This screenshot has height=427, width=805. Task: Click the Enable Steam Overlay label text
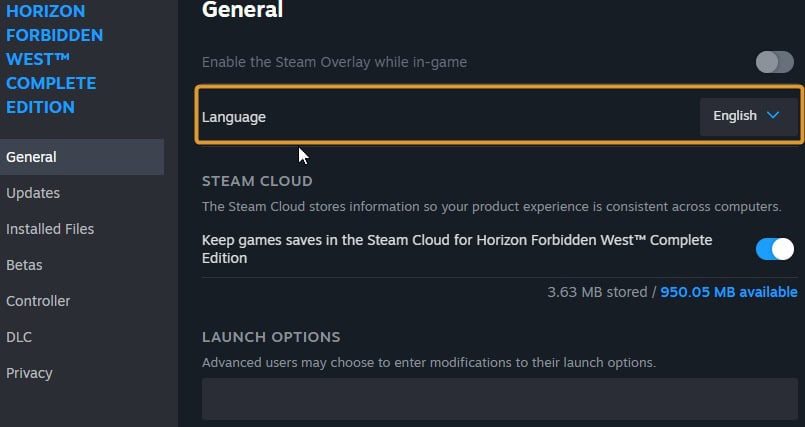coord(334,62)
